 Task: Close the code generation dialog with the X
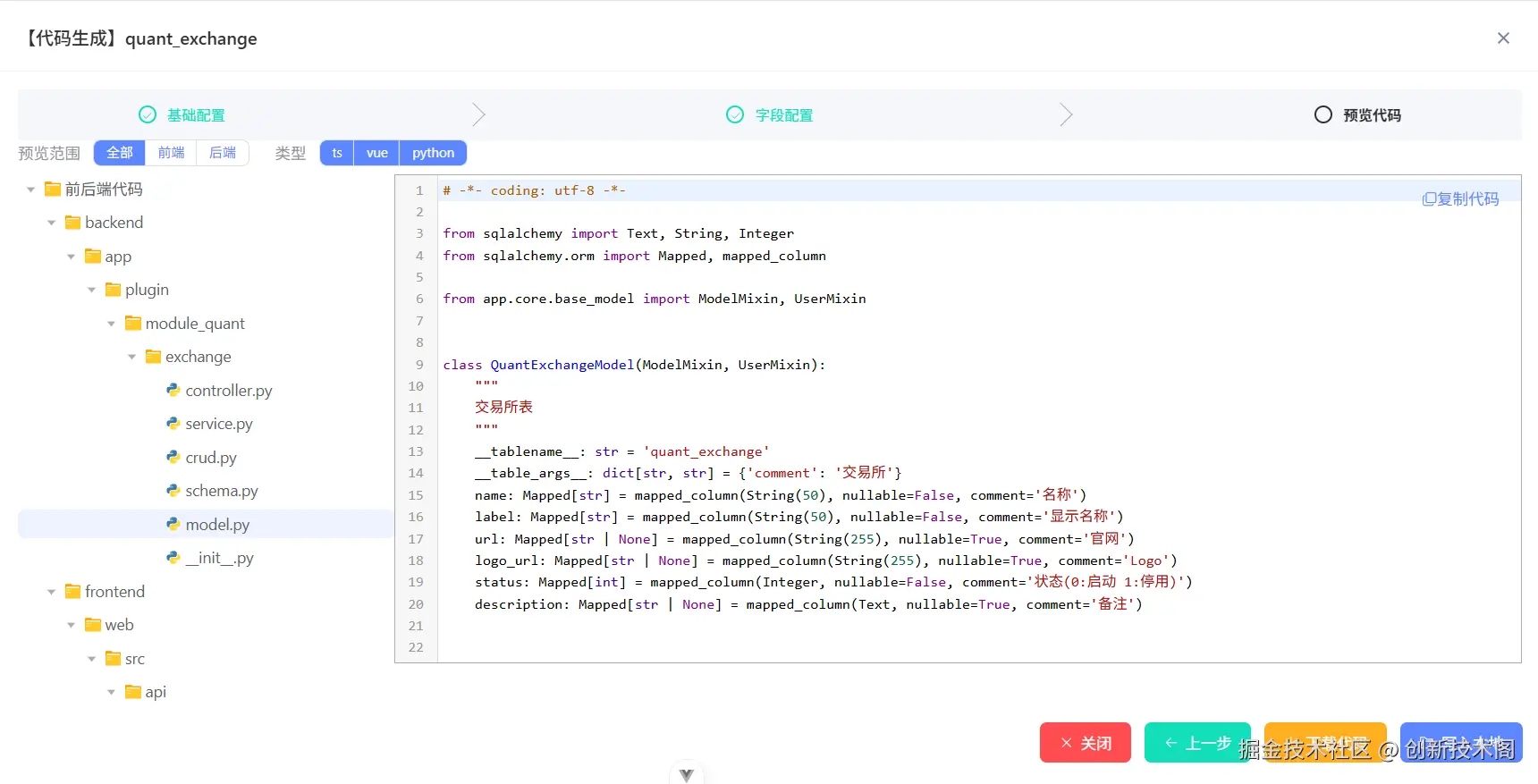(x=1503, y=38)
